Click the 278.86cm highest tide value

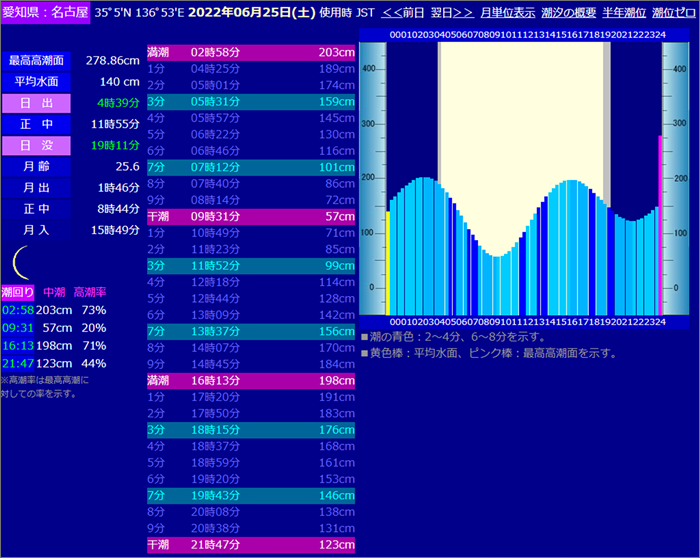tap(112, 61)
